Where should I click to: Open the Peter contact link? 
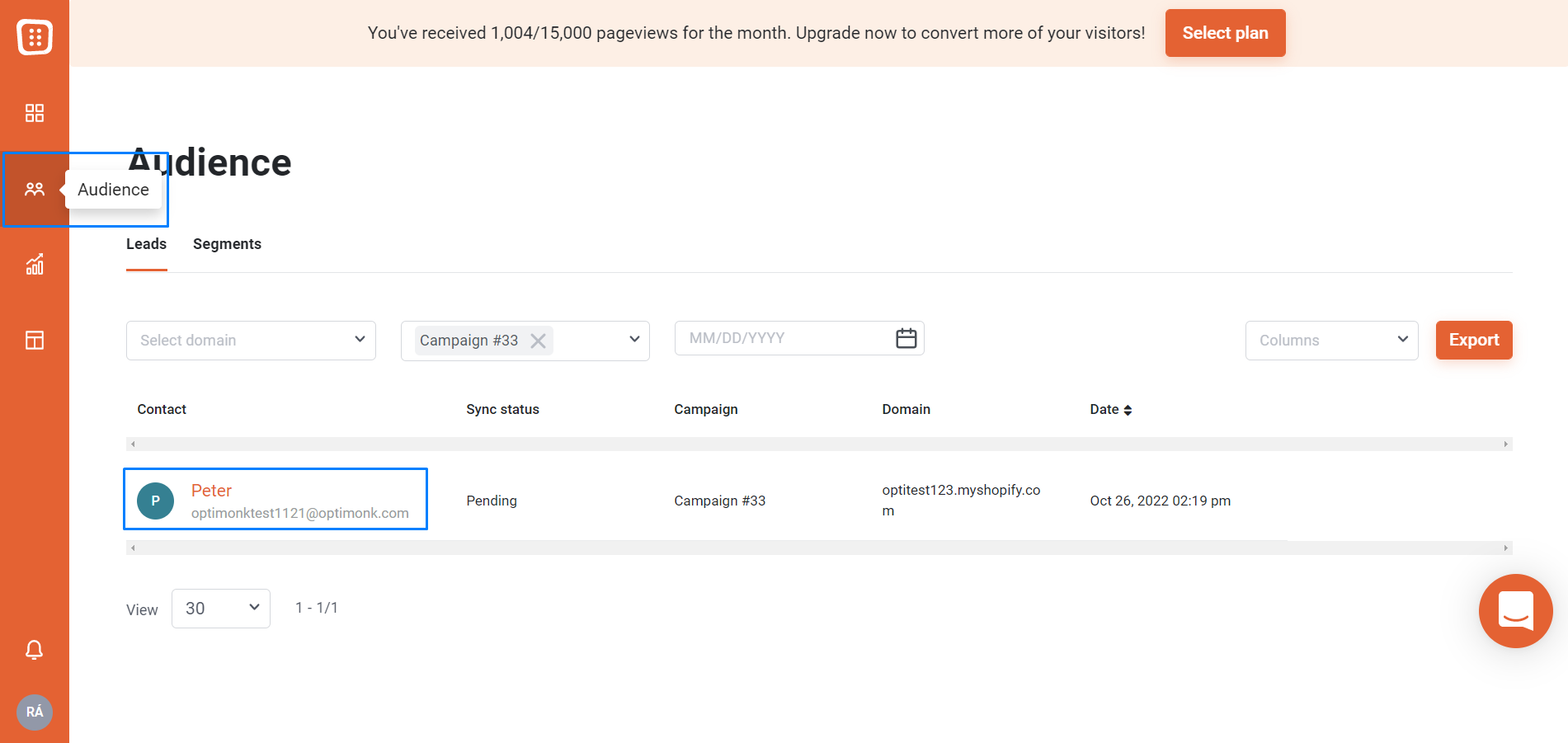click(x=211, y=491)
